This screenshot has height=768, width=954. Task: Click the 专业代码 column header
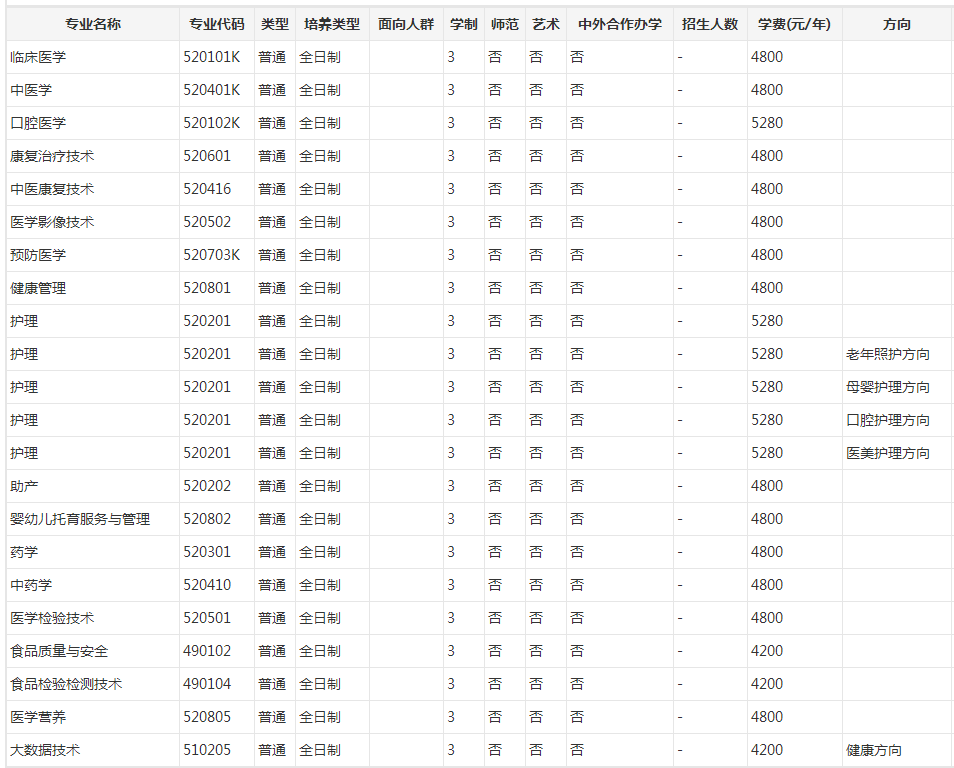216,24
